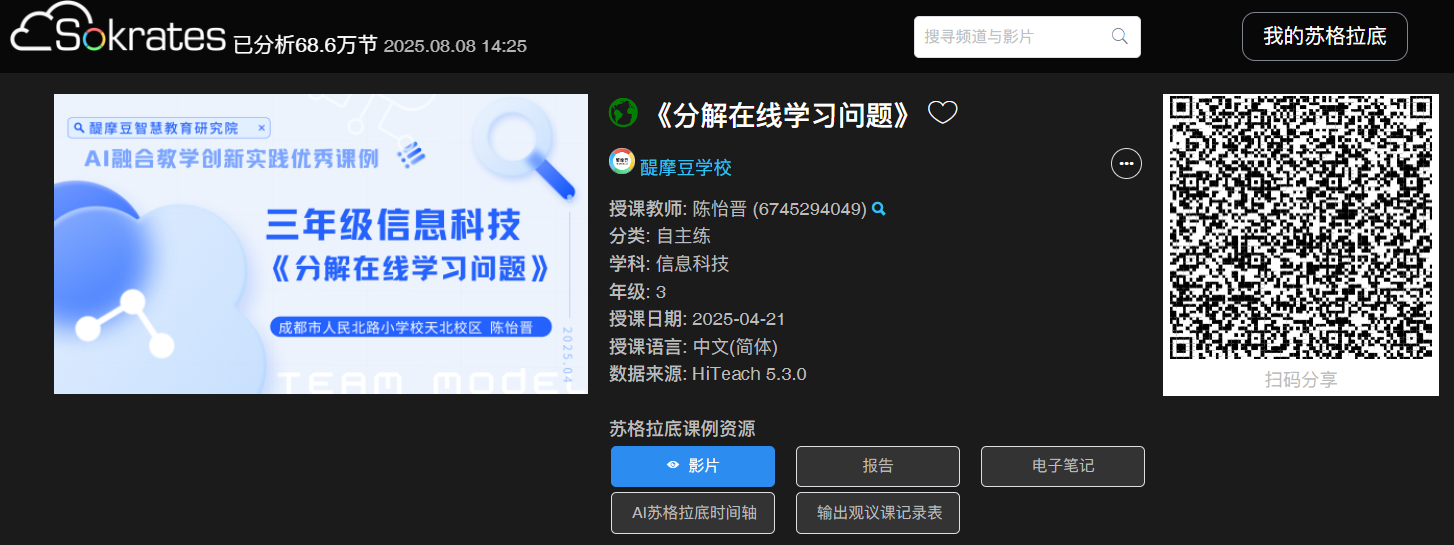This screenshot has height=545, width=1454.
Task: Click the eye icon on 影片 button
Action: (x=673, y=466)
